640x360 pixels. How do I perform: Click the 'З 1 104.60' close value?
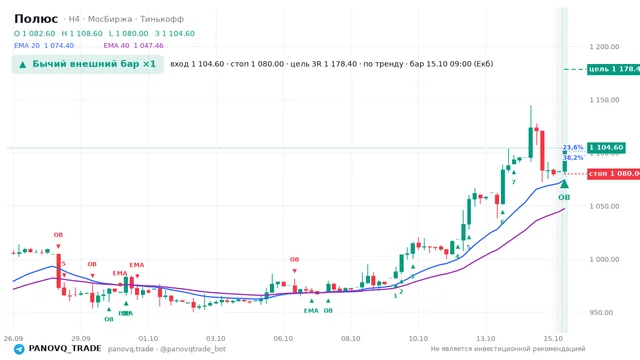175,33
